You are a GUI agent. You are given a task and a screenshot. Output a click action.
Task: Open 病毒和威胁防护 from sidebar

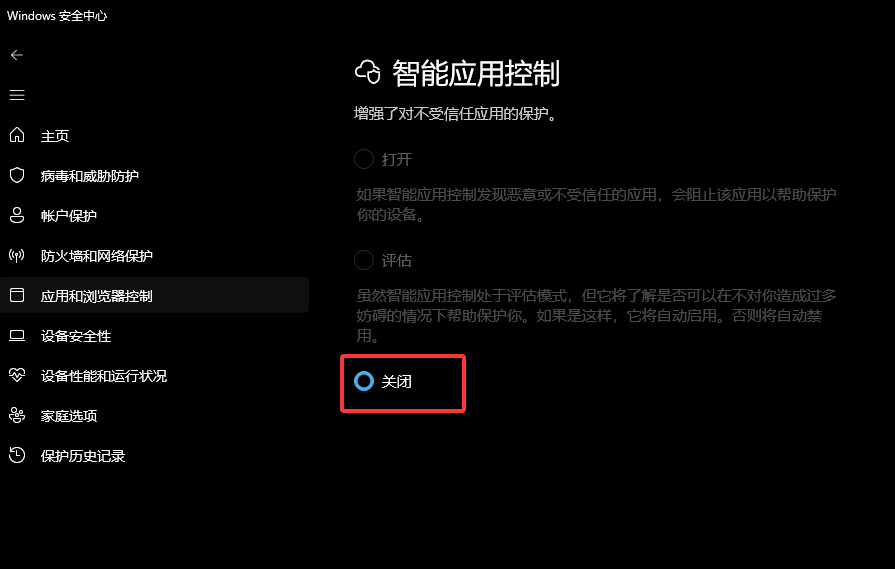point(154,175)
